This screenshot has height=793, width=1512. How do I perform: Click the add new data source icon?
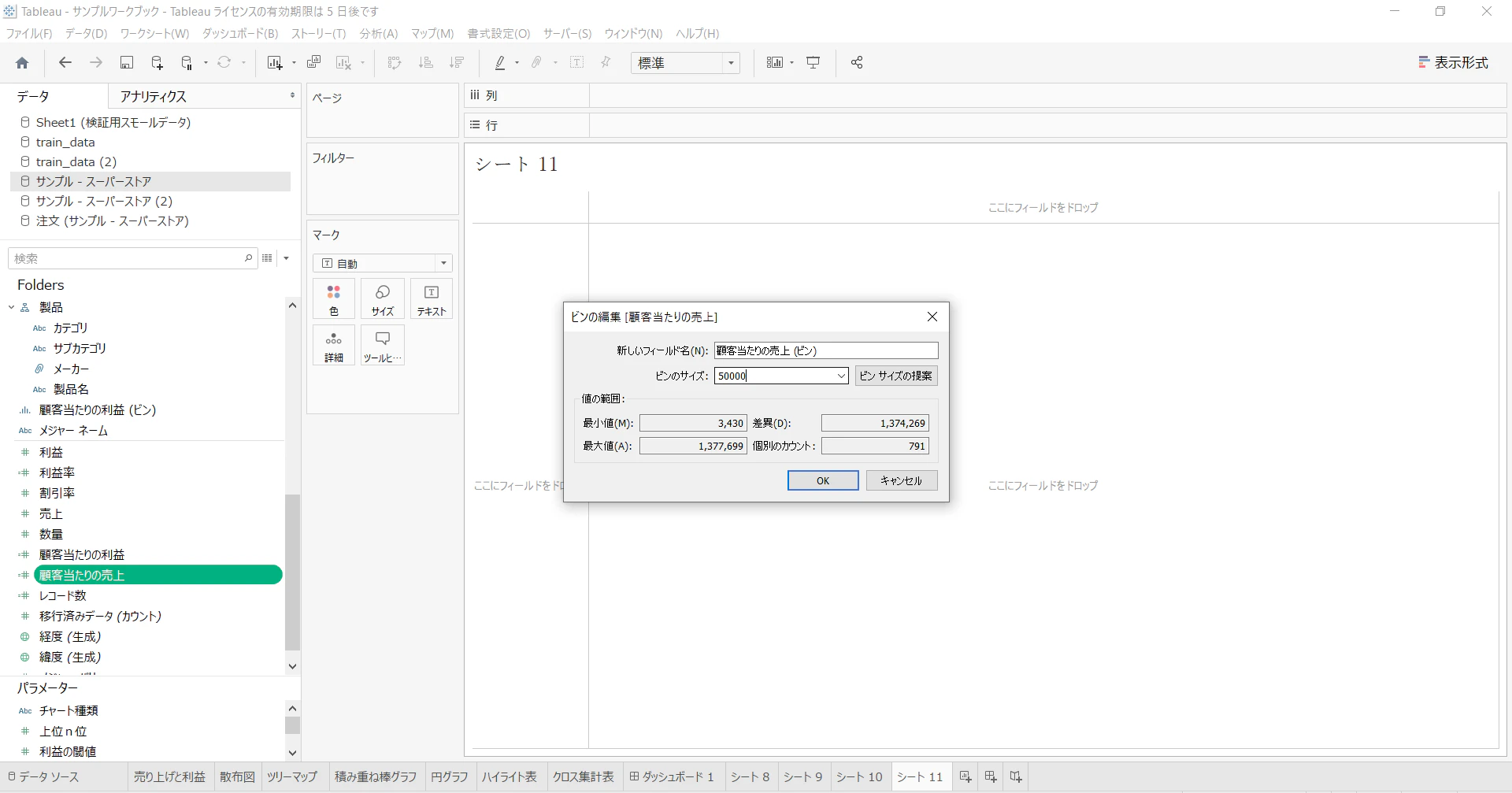pyautogui.click(x=157, y=62)
